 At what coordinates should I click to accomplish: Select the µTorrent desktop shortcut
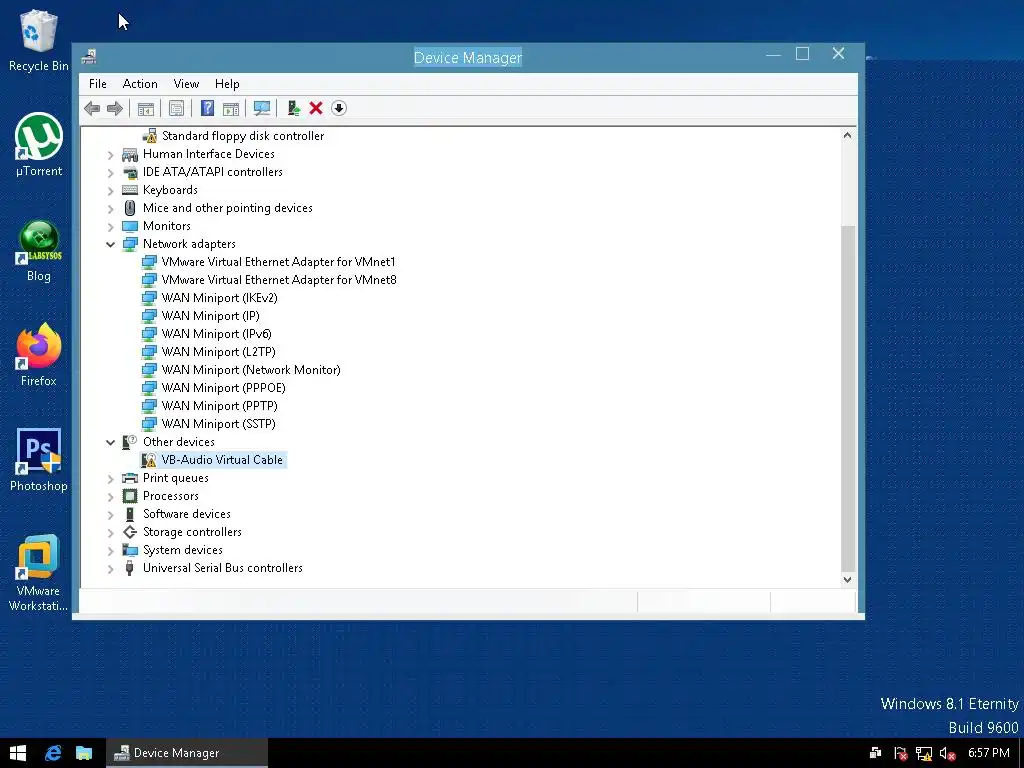click(39, 145)
